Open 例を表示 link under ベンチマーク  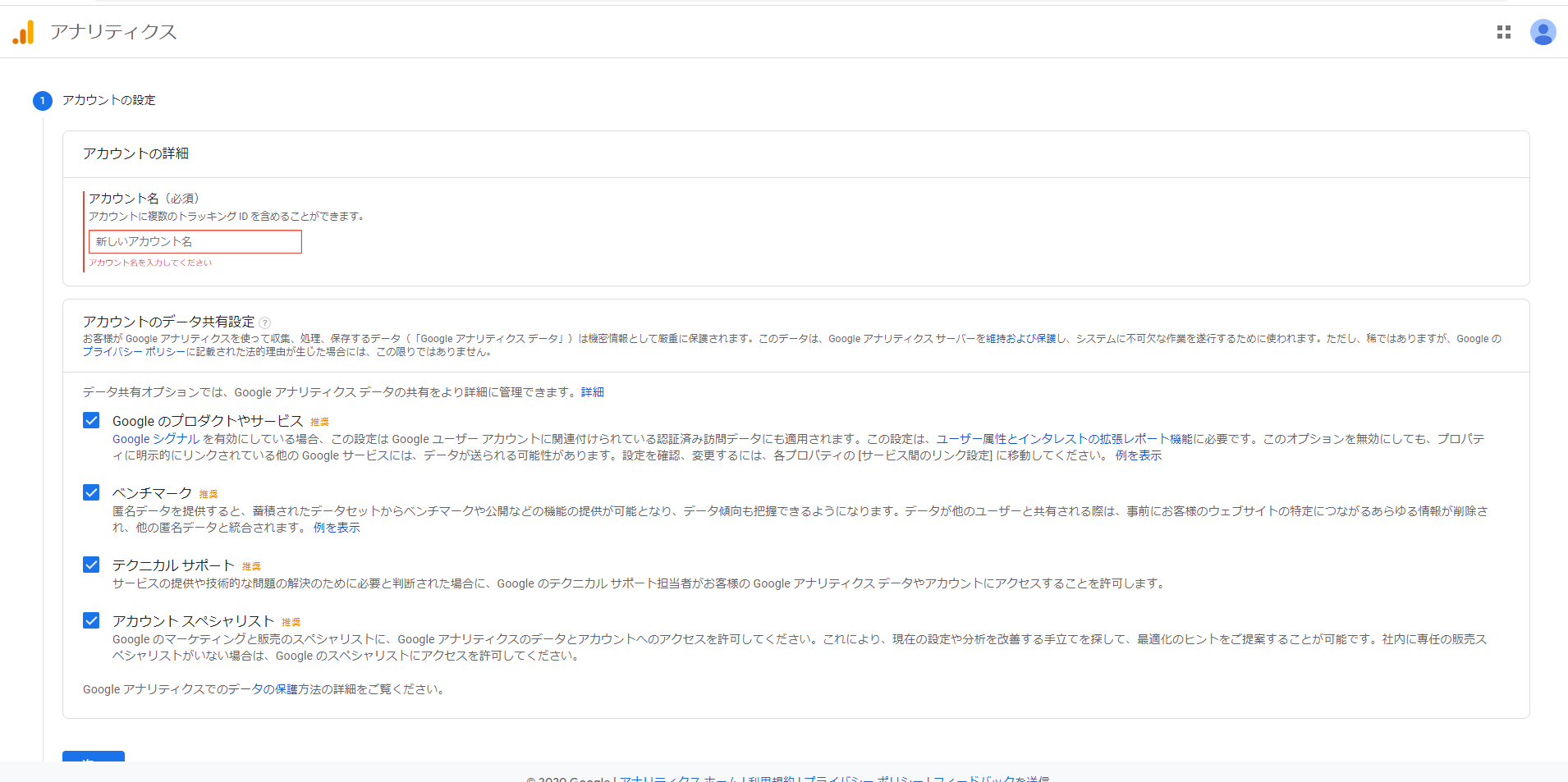(x=337, y=528)
